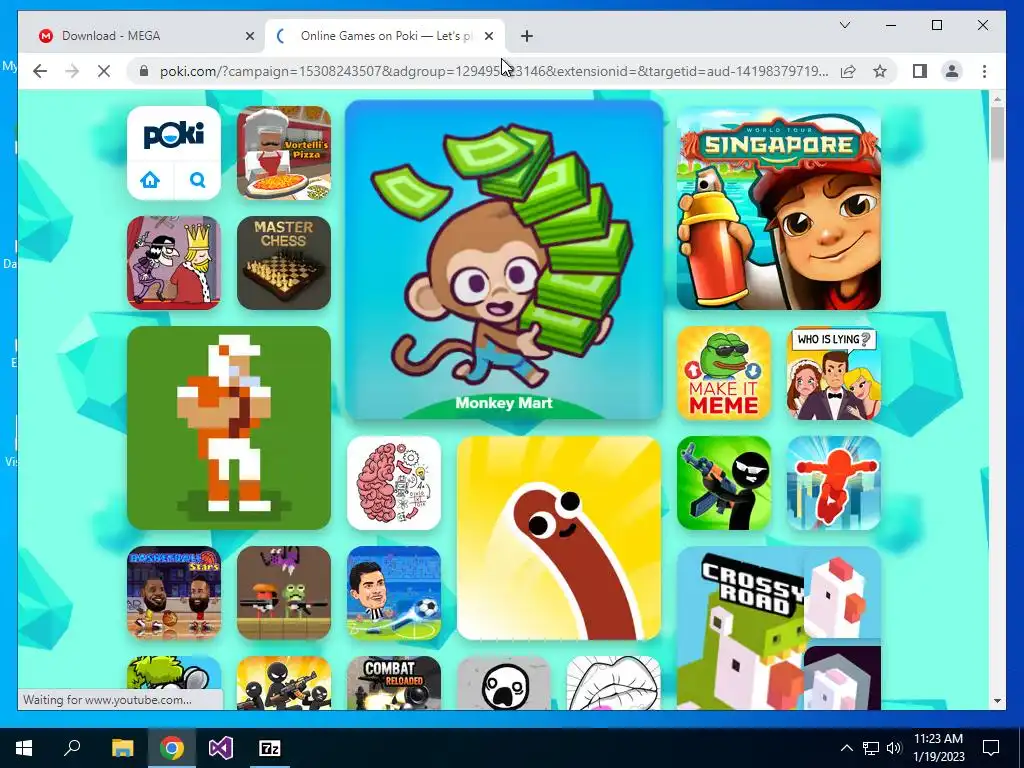Open Visual Studio from taskbar
1024x768 pixels.
(221, 748)
